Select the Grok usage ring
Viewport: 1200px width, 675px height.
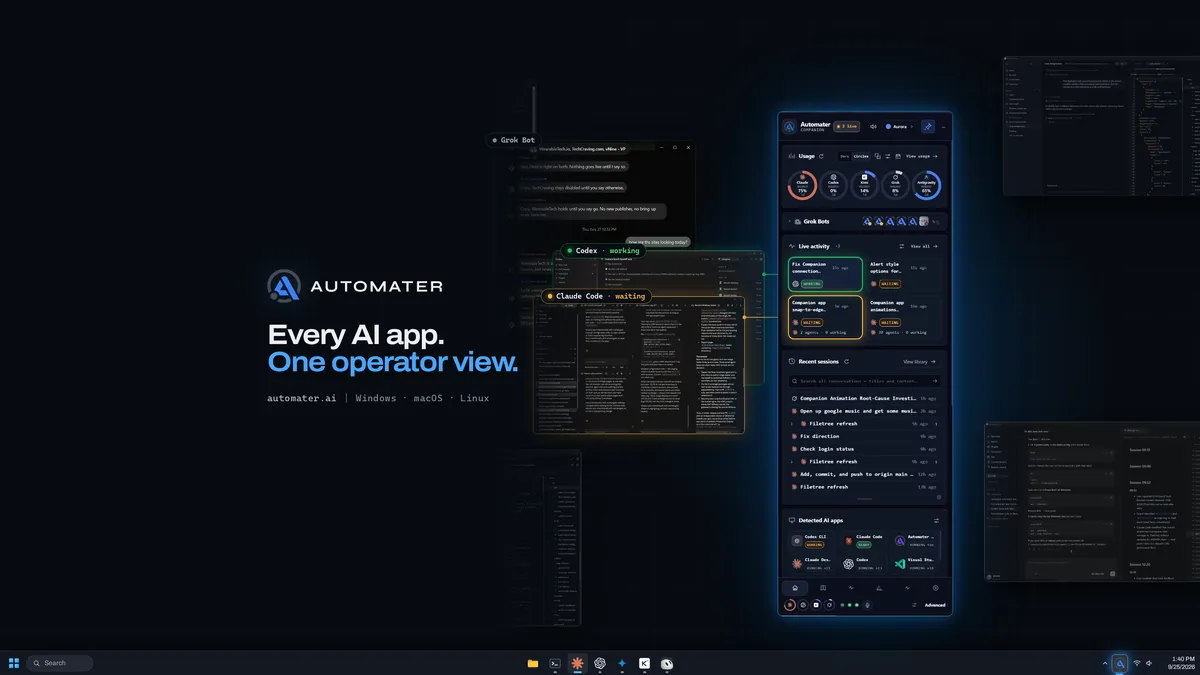click(x=895, y=185)
